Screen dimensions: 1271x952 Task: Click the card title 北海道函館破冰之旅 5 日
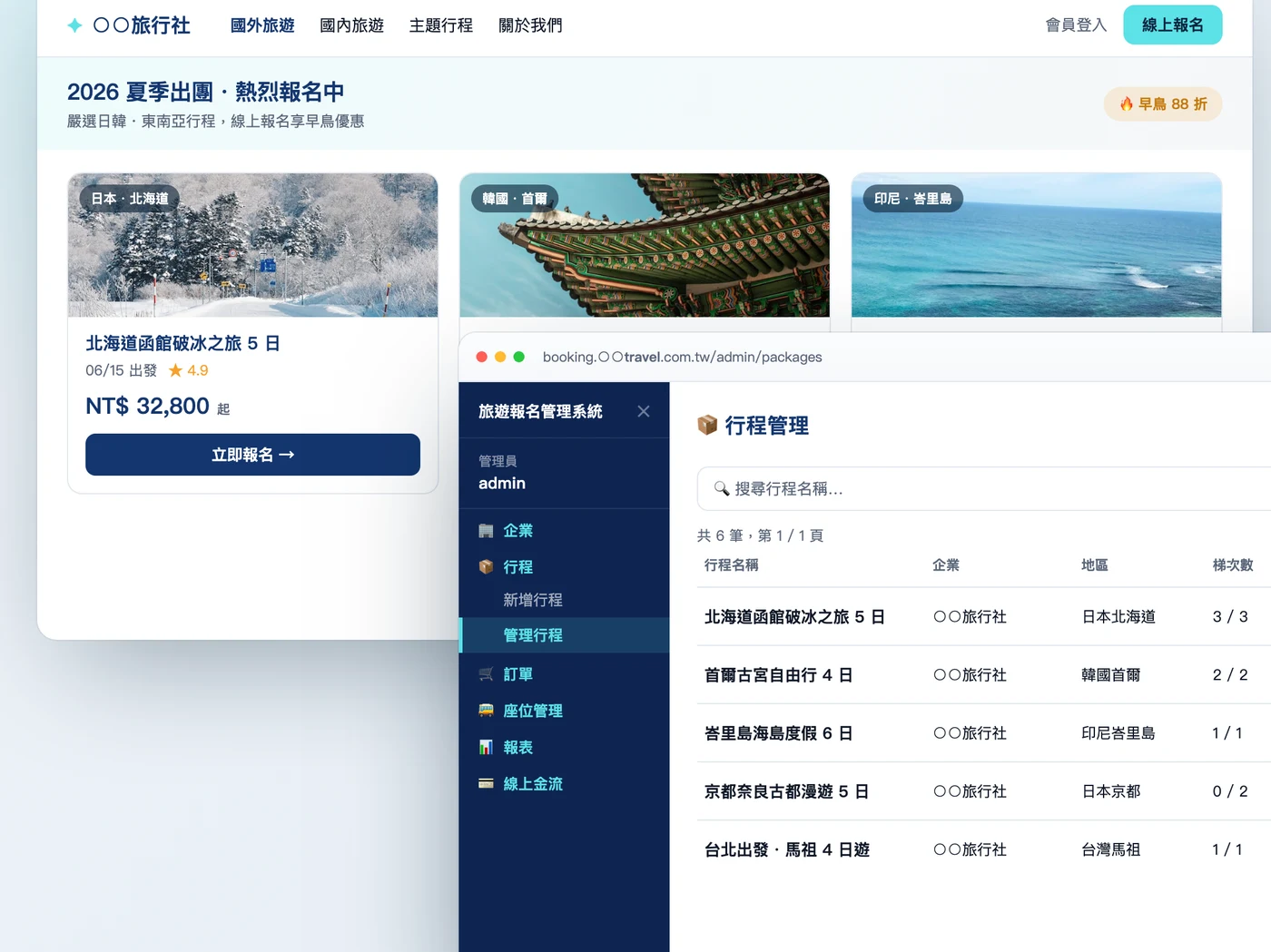[182, 343]
